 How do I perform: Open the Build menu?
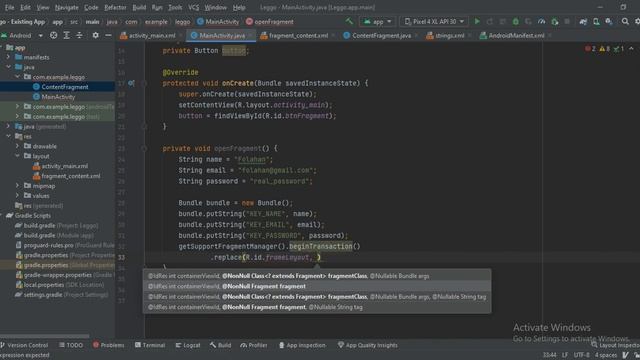[139, 7]
